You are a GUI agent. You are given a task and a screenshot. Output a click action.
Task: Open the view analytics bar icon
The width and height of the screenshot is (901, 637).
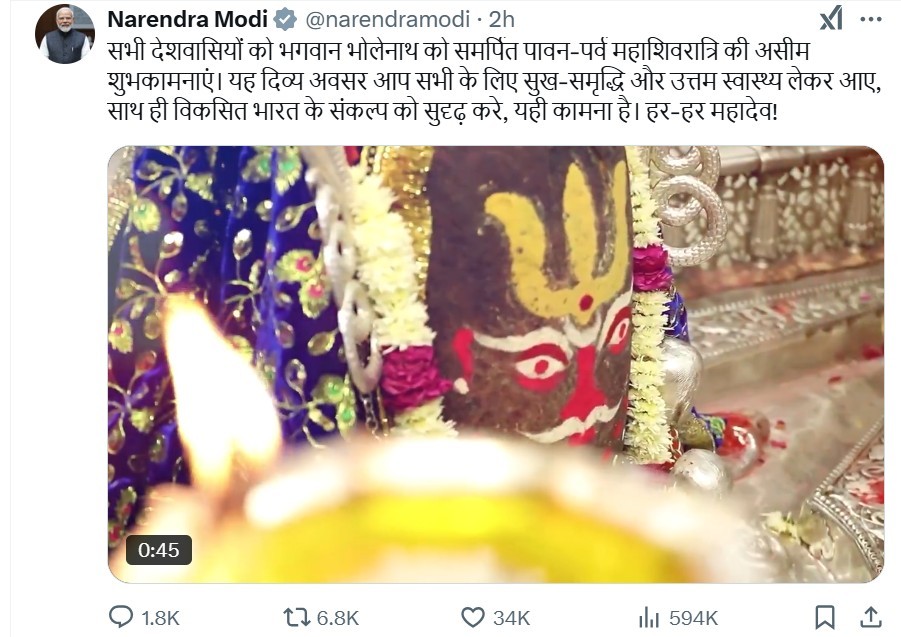pyautogui.click(x=649, y=616)
